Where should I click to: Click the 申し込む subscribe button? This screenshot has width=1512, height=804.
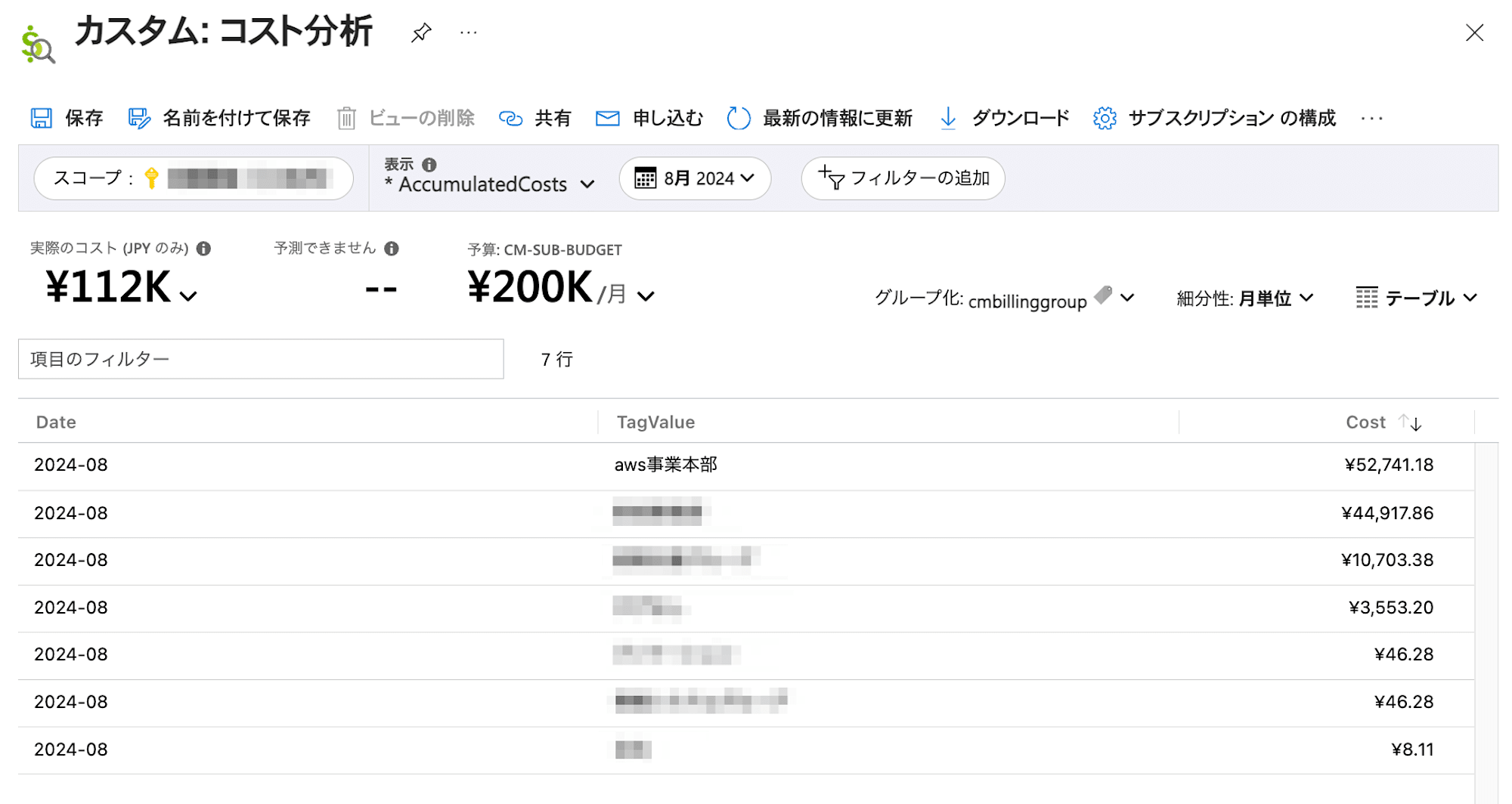649,118
